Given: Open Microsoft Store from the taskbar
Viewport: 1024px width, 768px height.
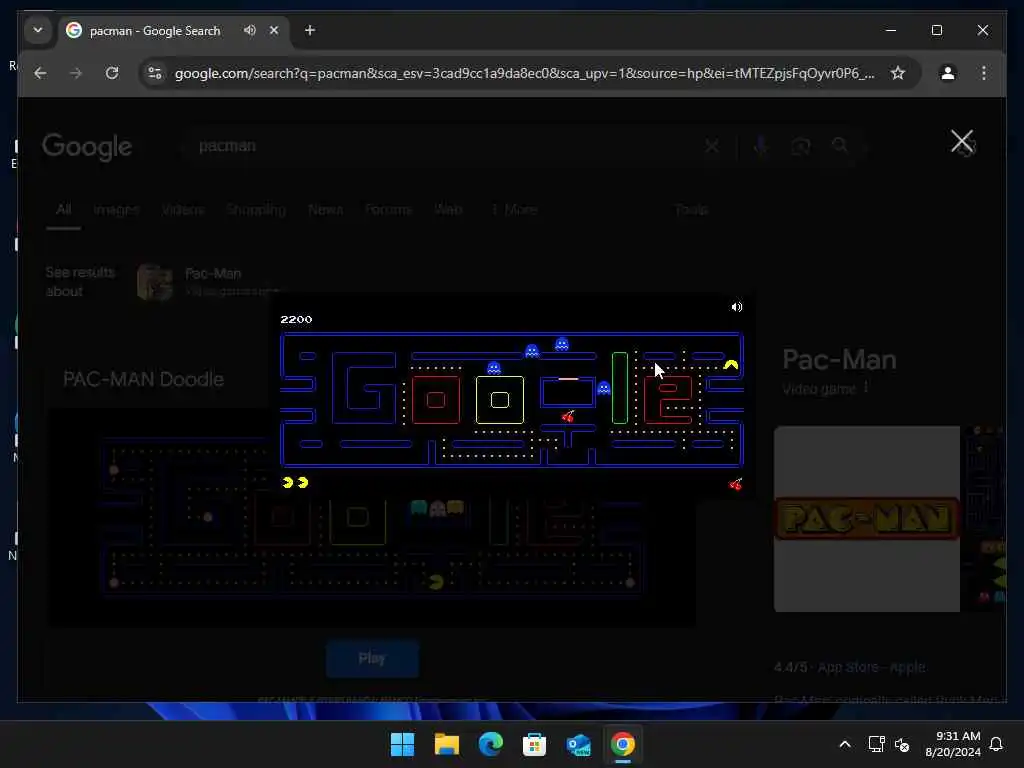Looking at the screenshot, I should point(534,744).
